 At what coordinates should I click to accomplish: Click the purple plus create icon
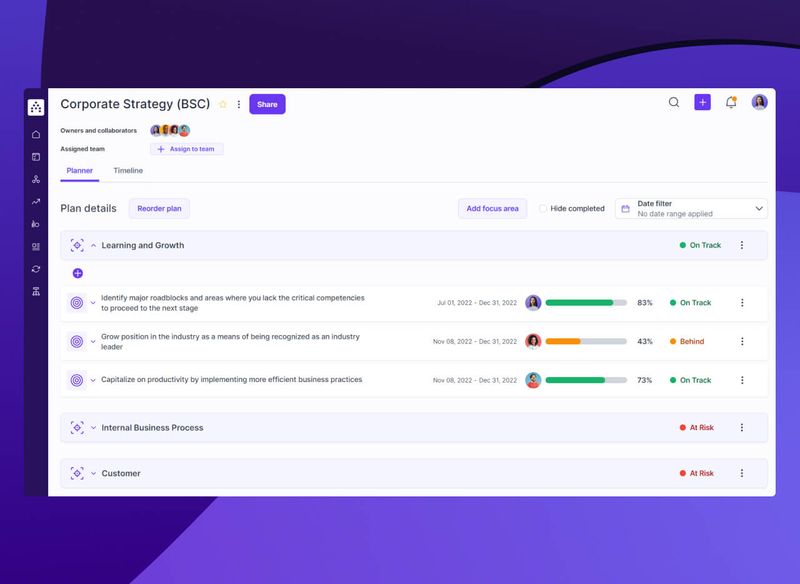pos(703,103)
